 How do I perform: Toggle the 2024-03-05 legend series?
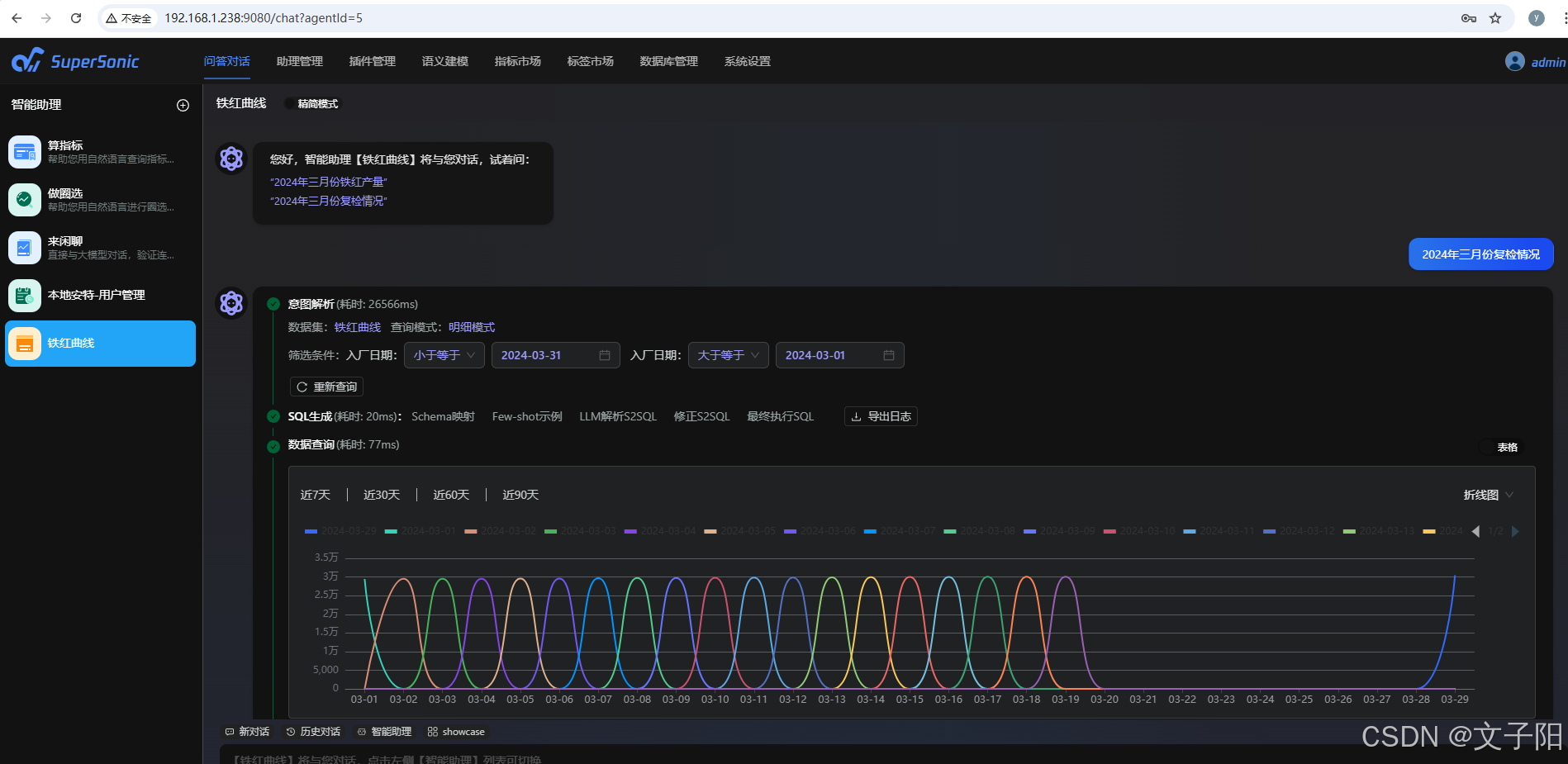coord(739,531)
